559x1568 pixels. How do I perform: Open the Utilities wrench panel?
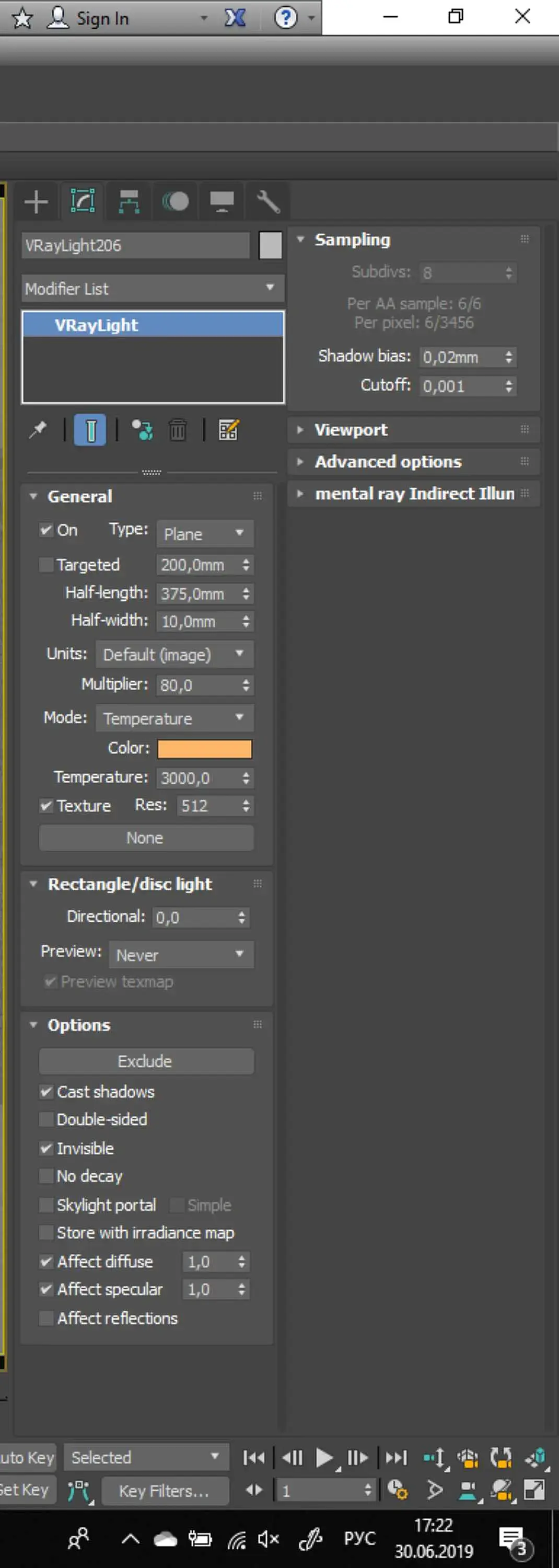[267, 201]
